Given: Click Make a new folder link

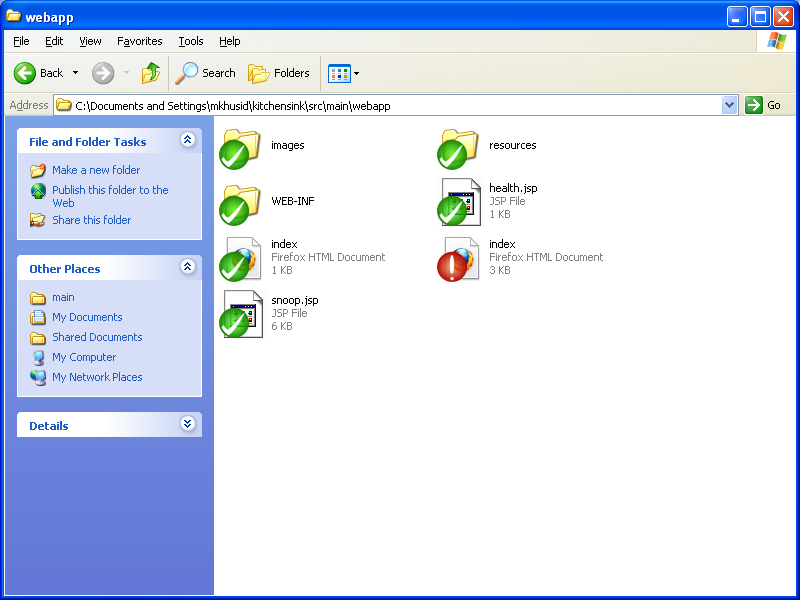Looking at the screenshot, I should click(x=96, y=170).
